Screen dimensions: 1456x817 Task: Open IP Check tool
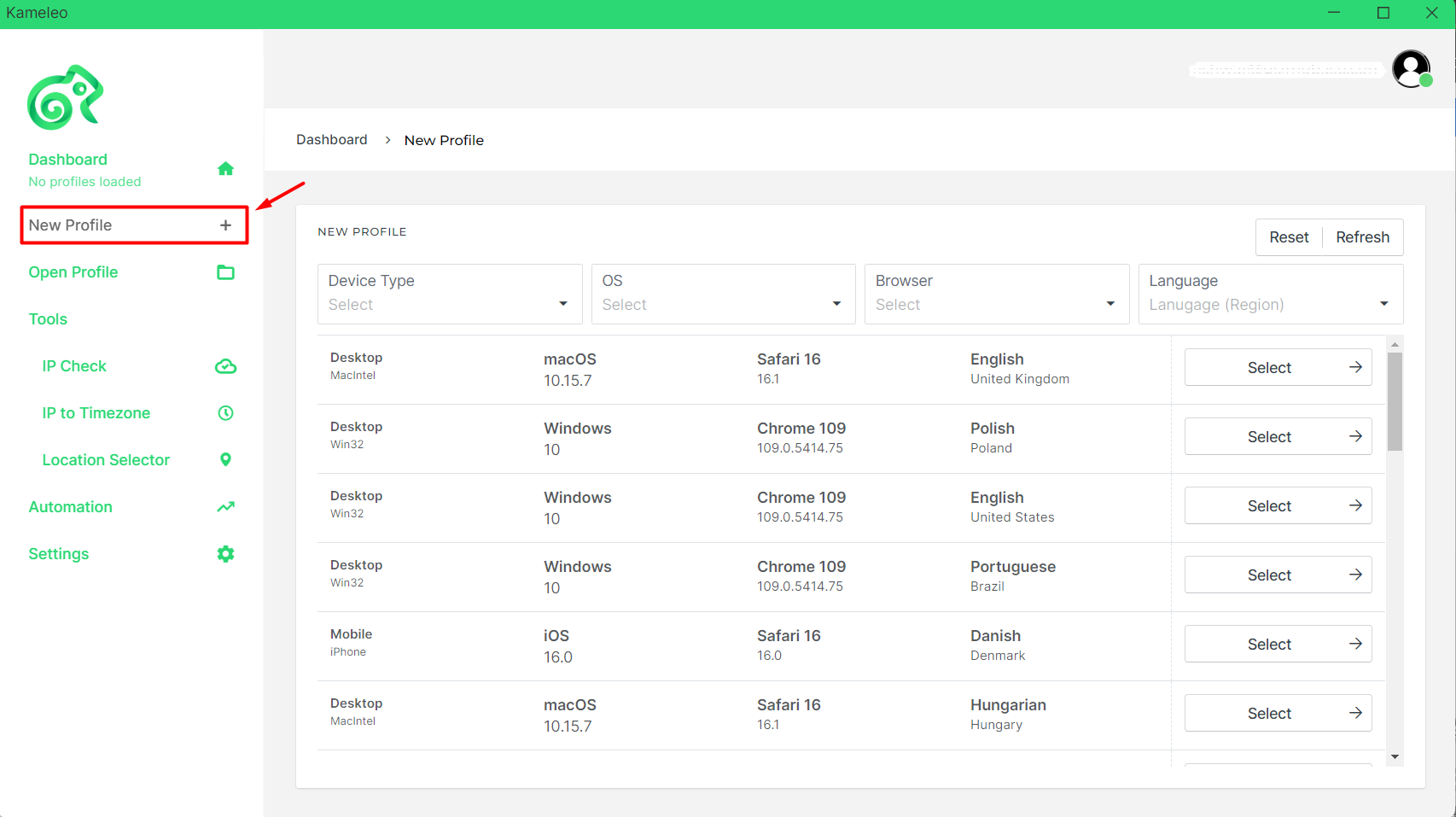pos(74,366)
